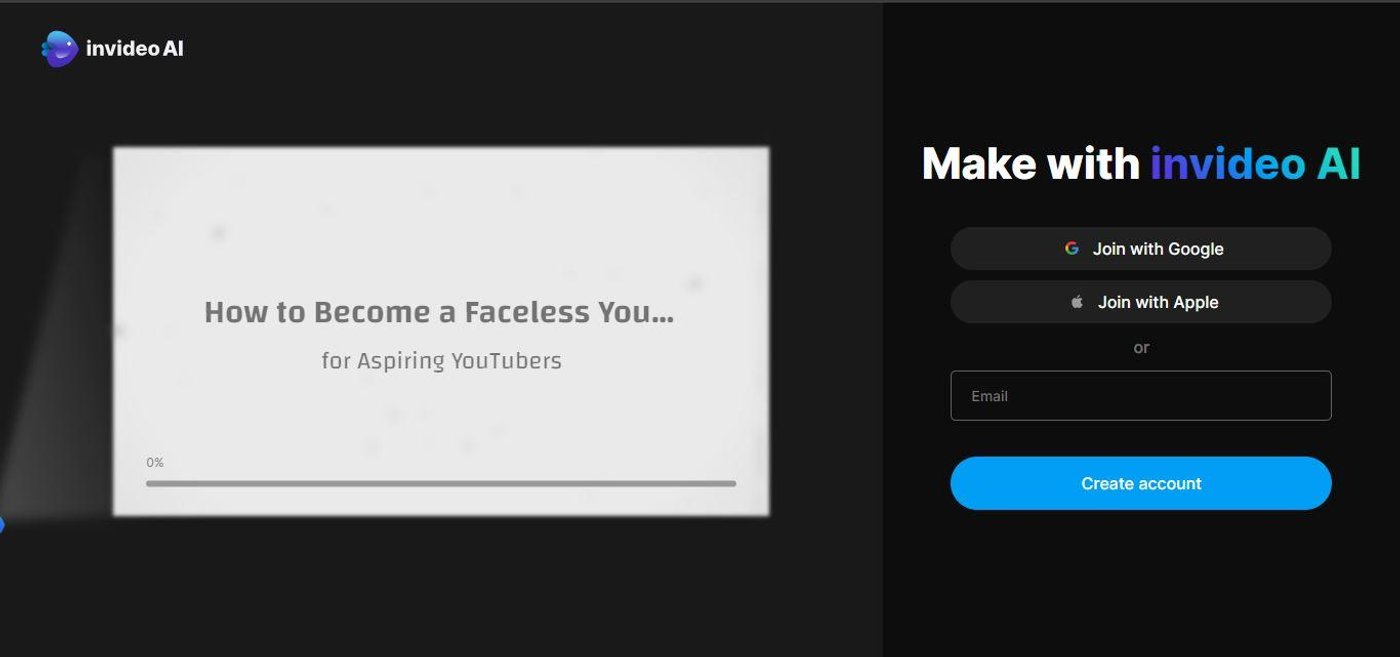Click the title "How to Become a Faceless You…"
The image size is (1400, 657).
coord(440,311)
